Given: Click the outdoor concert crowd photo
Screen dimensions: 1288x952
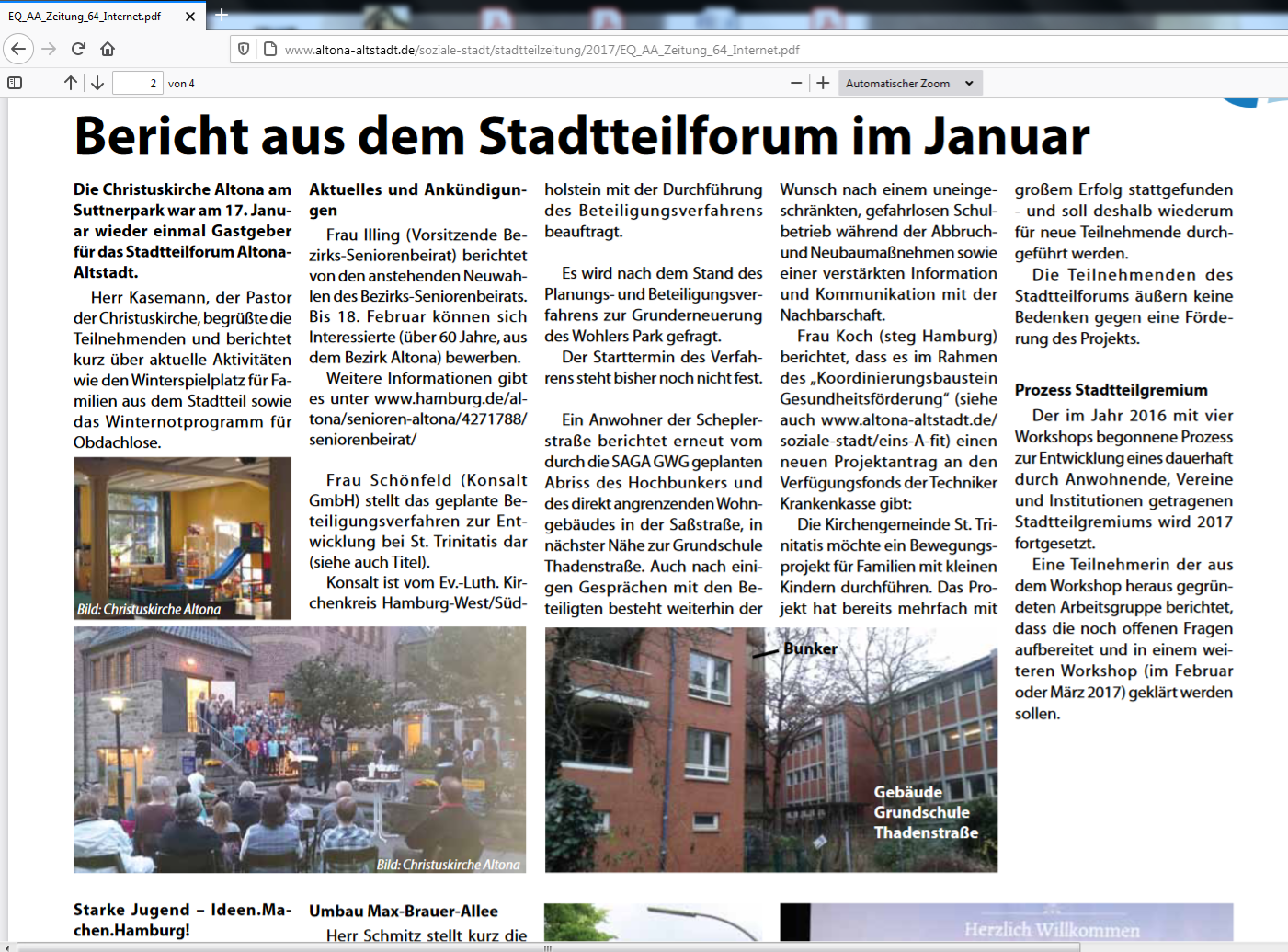Looking at the screenshot, I should [x=300, y=750].
